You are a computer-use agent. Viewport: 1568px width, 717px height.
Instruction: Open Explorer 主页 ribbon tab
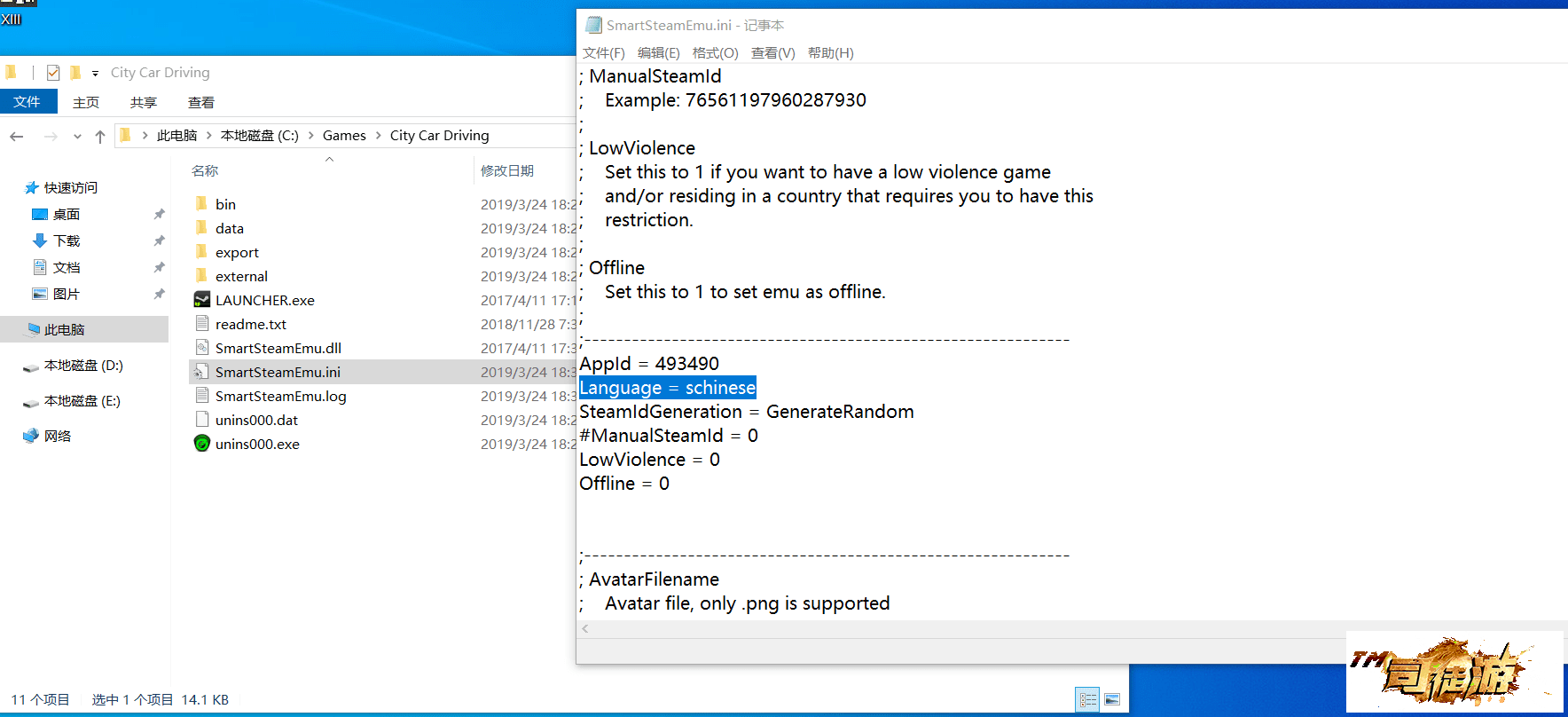coord(86,102)
